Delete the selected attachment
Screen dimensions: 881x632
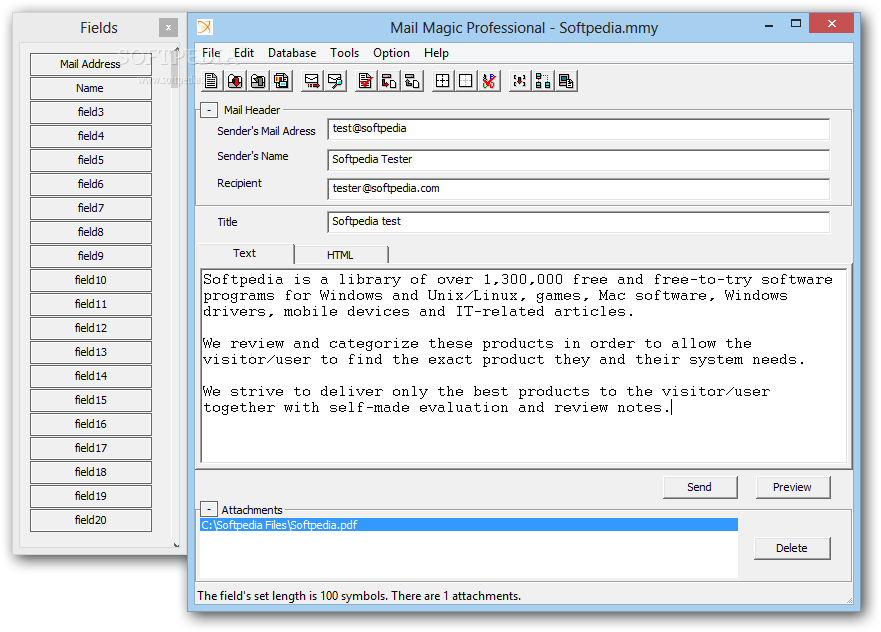792,548
